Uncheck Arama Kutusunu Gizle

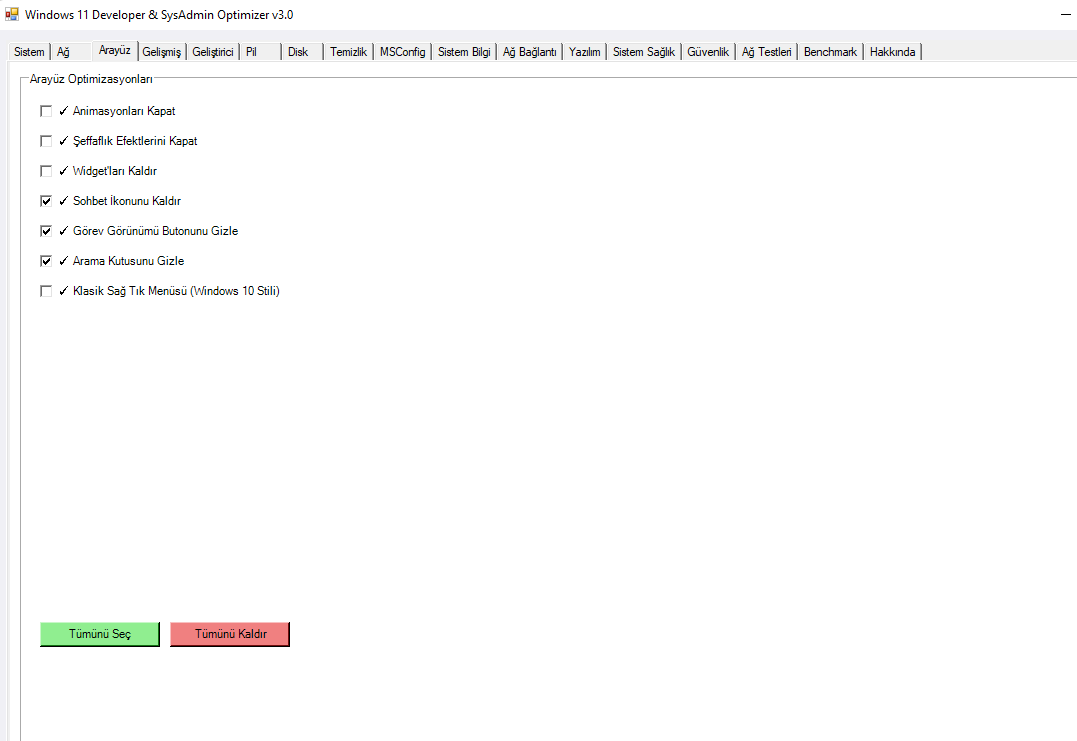pos(46,261)
